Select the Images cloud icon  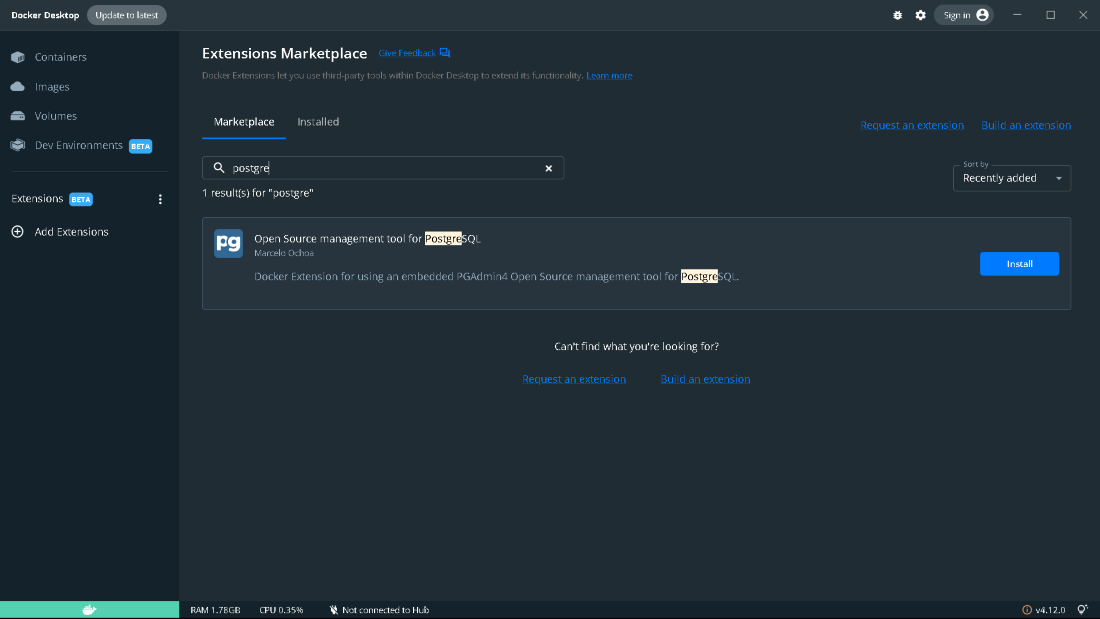[18, 86]
